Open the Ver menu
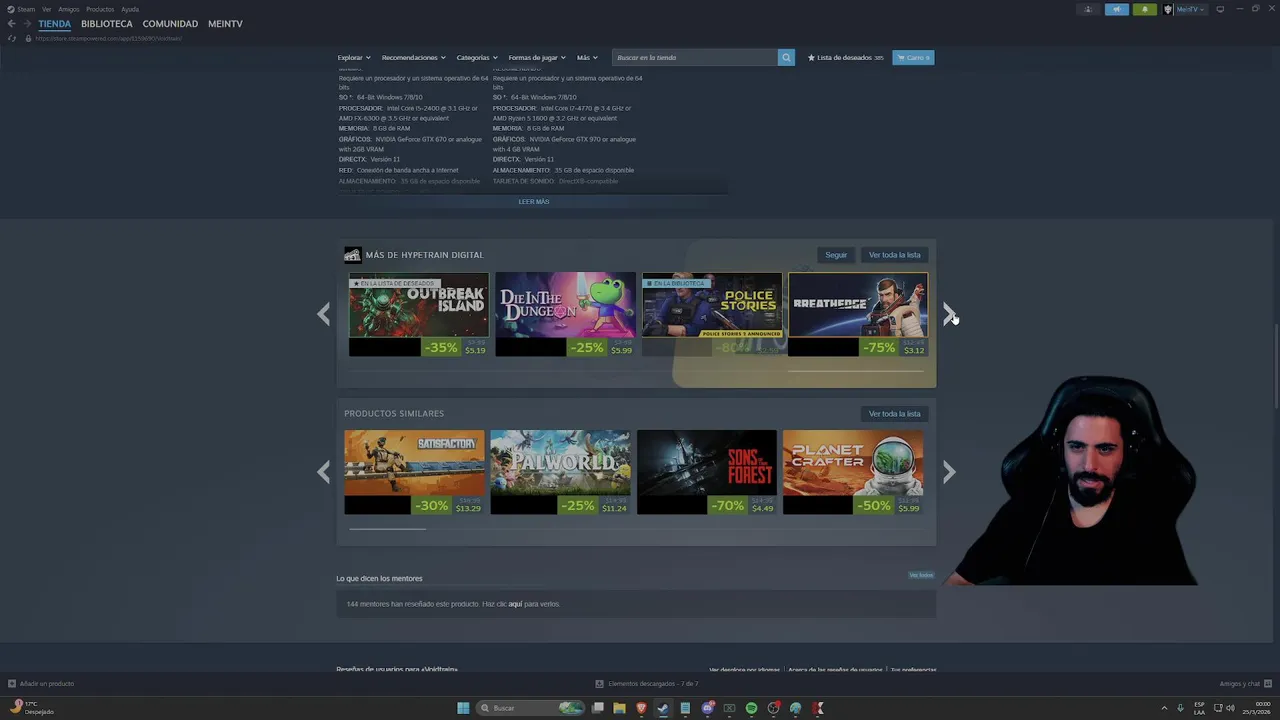1280x720 pixels. pos(46,9)
